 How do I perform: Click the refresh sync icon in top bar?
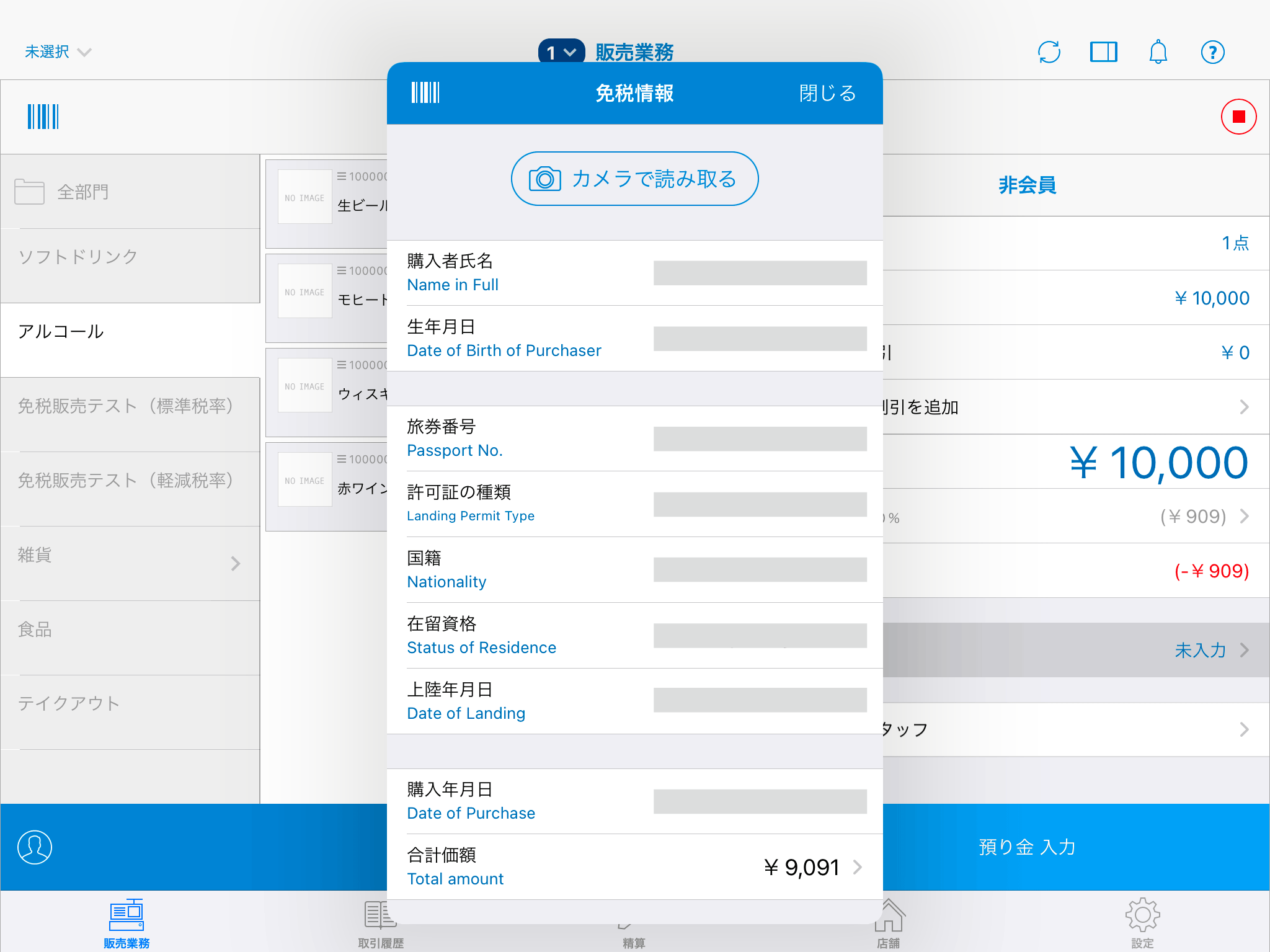(1049, 52)
